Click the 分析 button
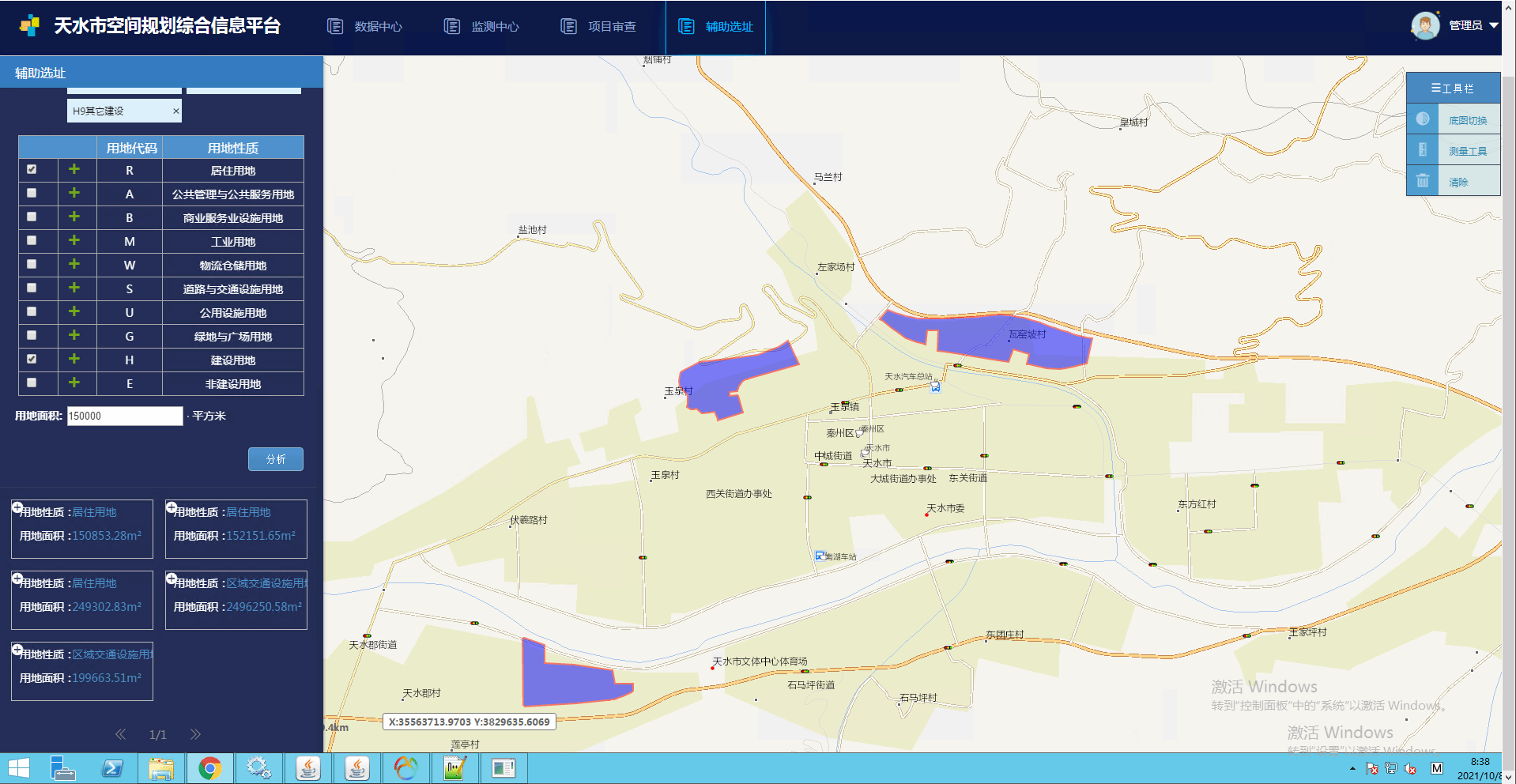Screen dimensions: 1516x784 (x=276, y=459)
